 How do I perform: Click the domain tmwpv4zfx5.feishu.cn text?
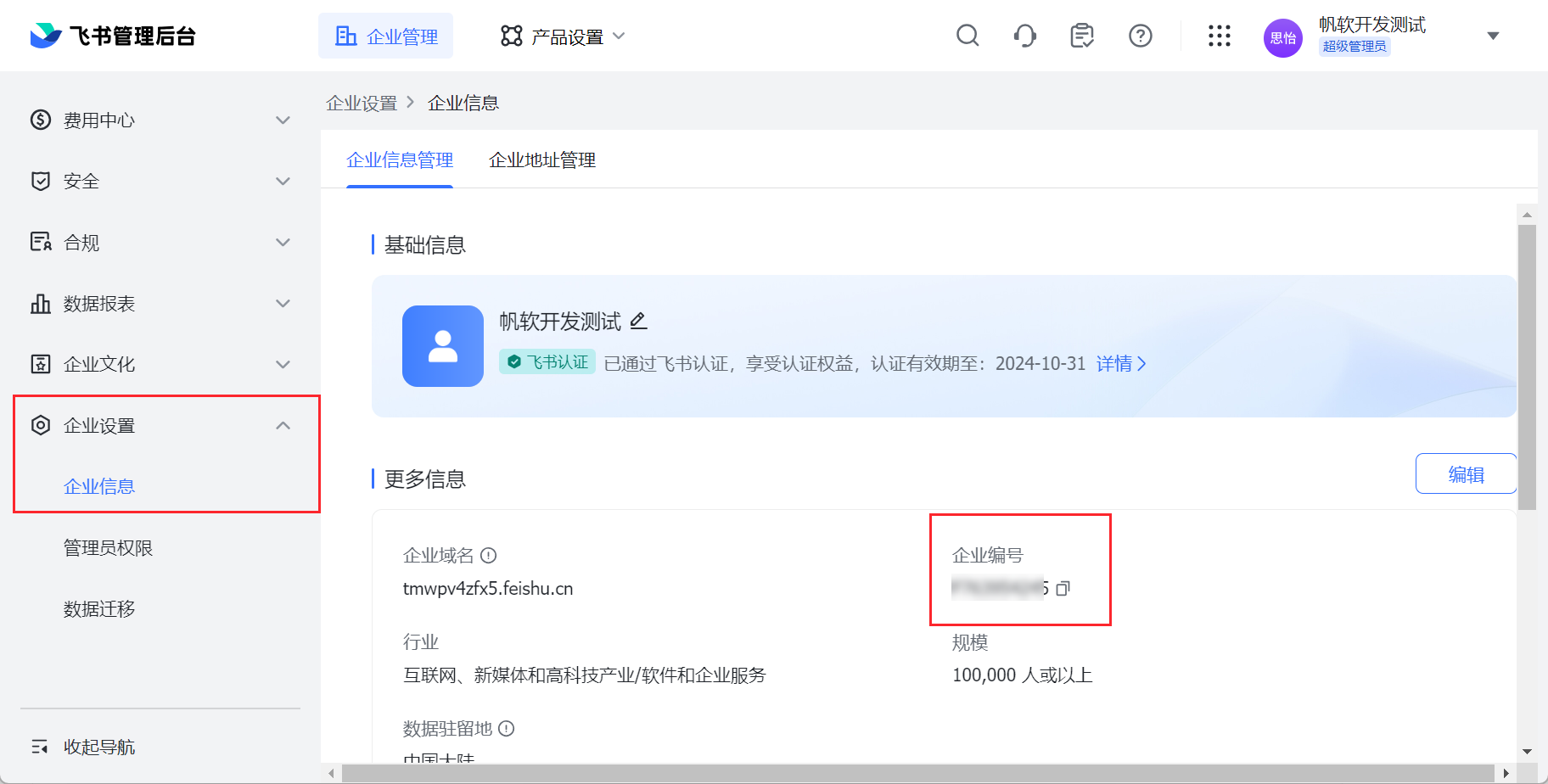(488, 589)
